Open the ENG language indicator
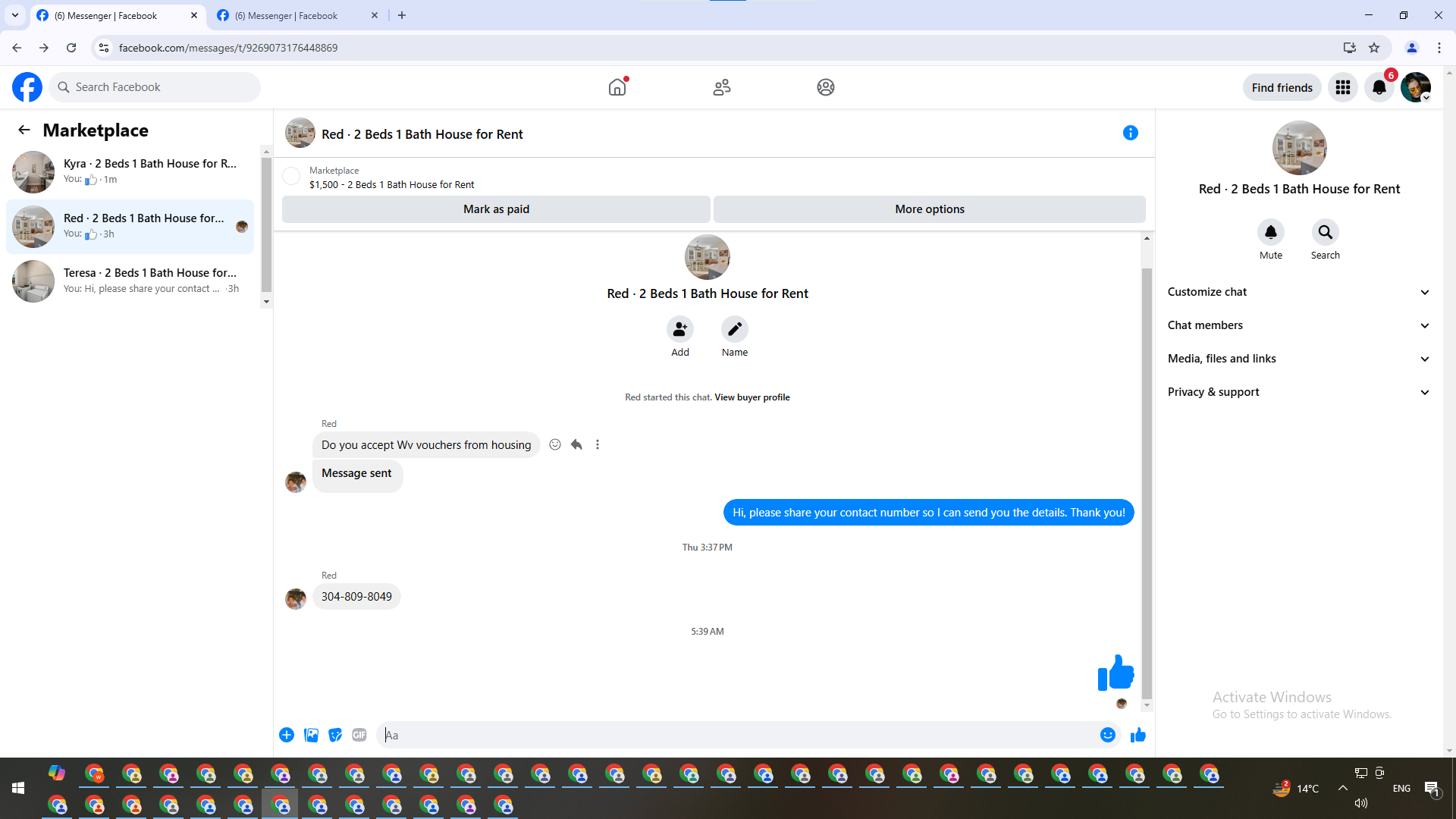 click(1401, 788)
